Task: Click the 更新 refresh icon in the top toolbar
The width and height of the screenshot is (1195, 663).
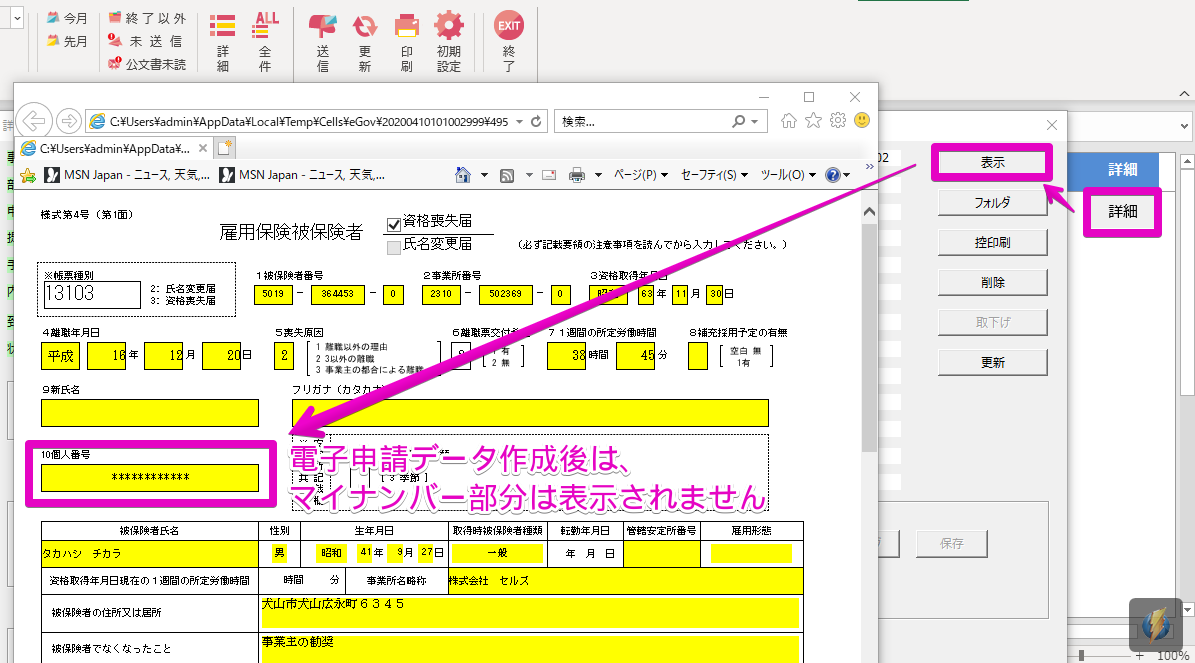Action: tap(365, 27)
